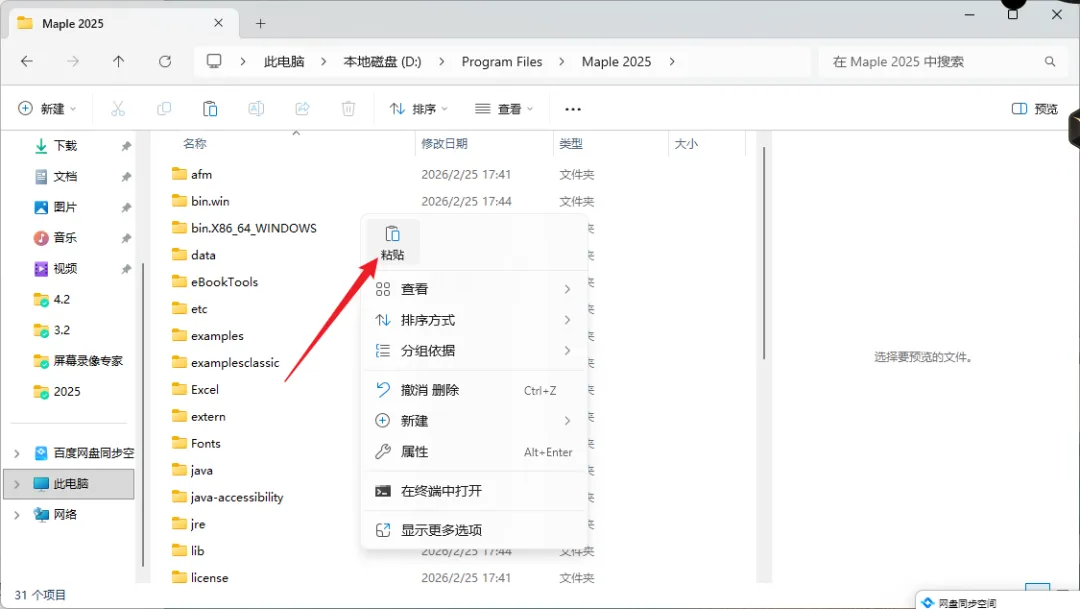Screen dimensions: 1080x609
Task: Go back with the back arrow
Action: 27,61
